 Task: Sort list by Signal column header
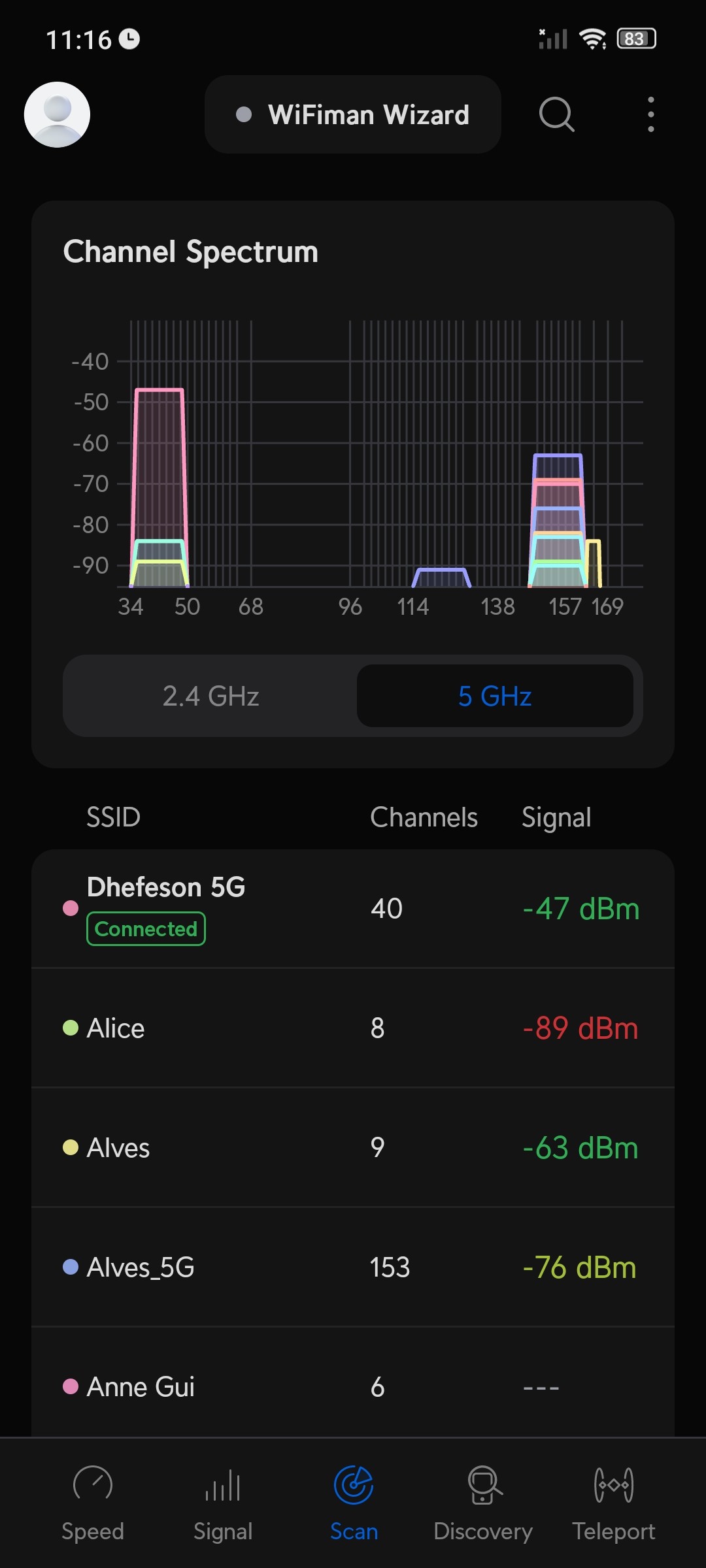[x=556, y=817]
